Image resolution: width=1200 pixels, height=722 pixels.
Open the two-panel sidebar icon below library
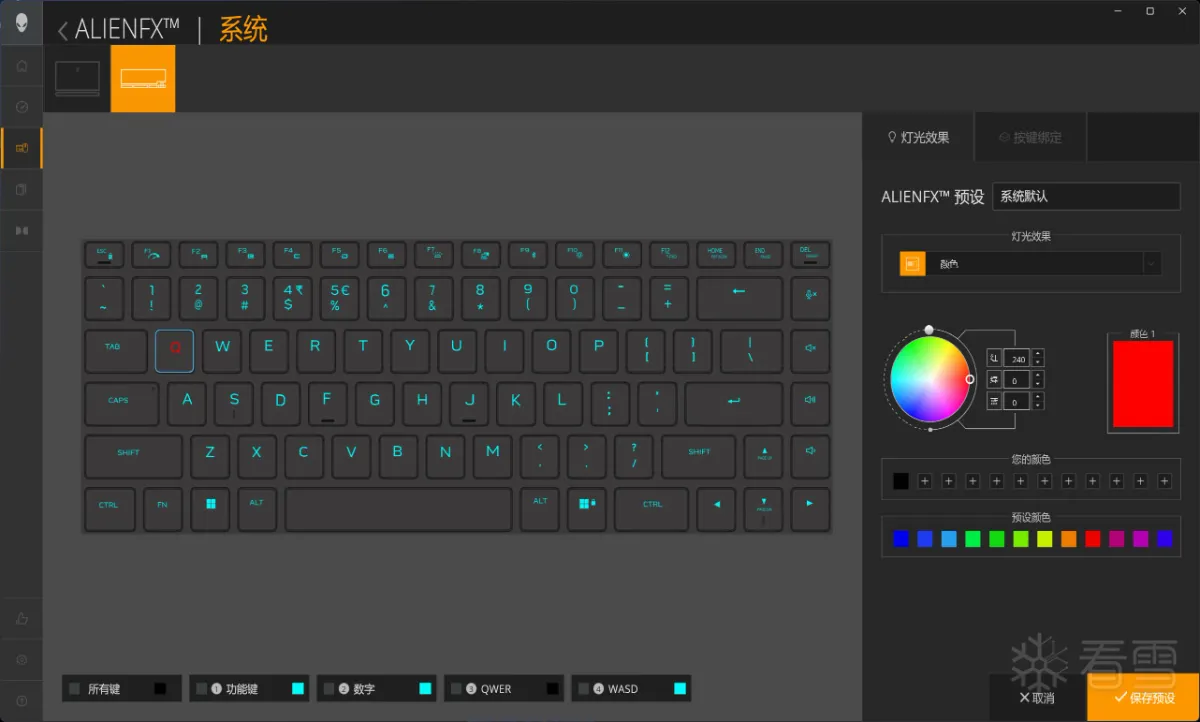point(21,230)
